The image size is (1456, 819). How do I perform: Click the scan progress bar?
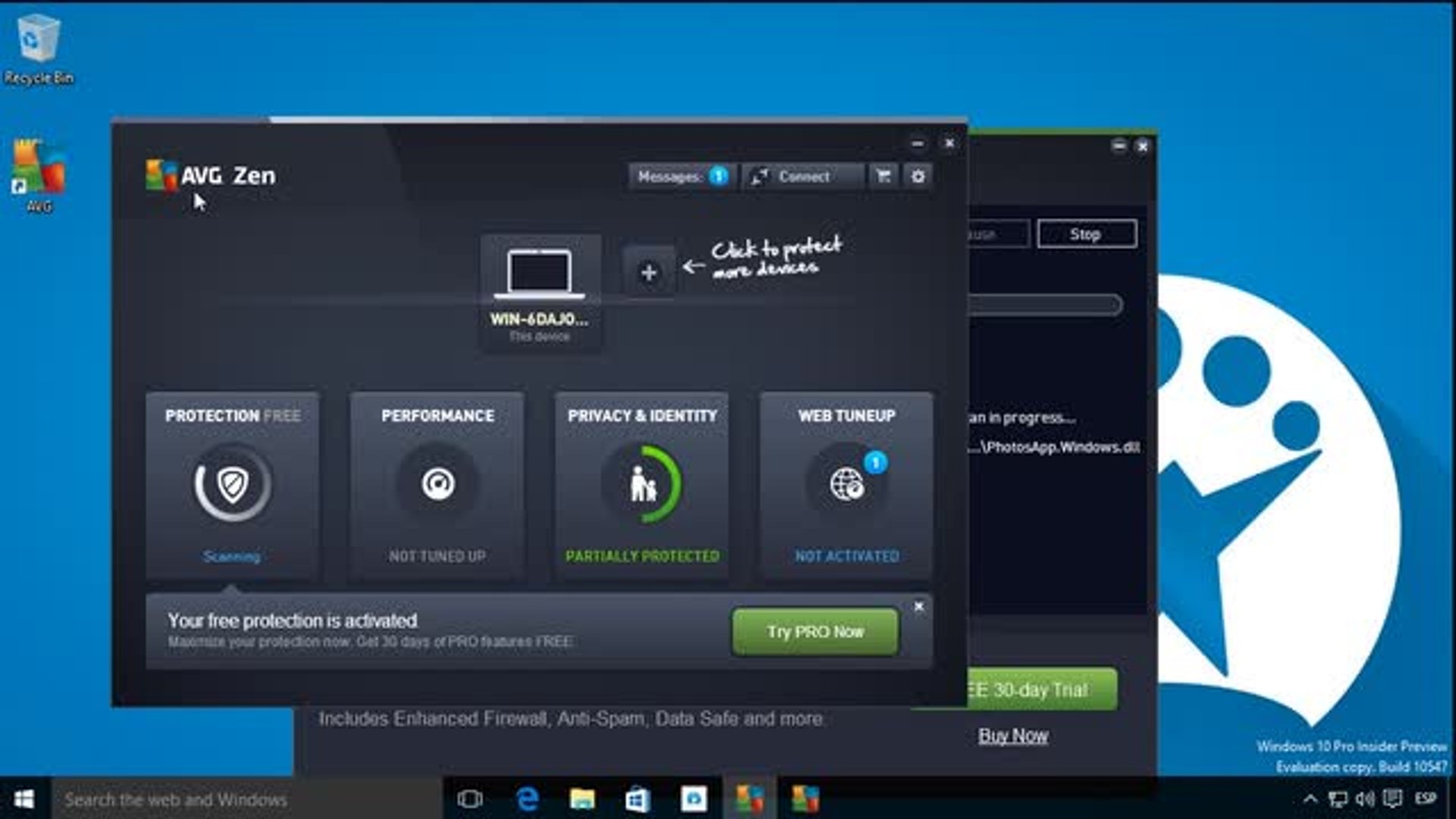(1046, 305)
